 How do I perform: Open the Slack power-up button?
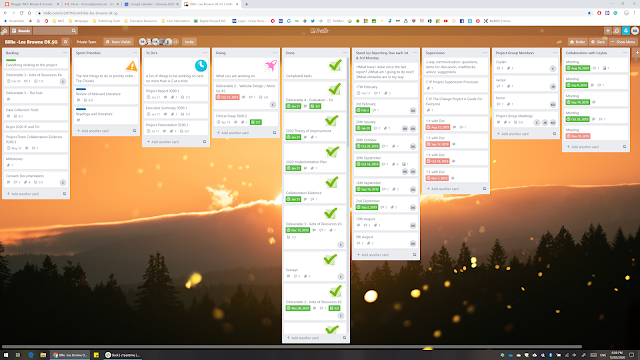[x=598, y=42]
